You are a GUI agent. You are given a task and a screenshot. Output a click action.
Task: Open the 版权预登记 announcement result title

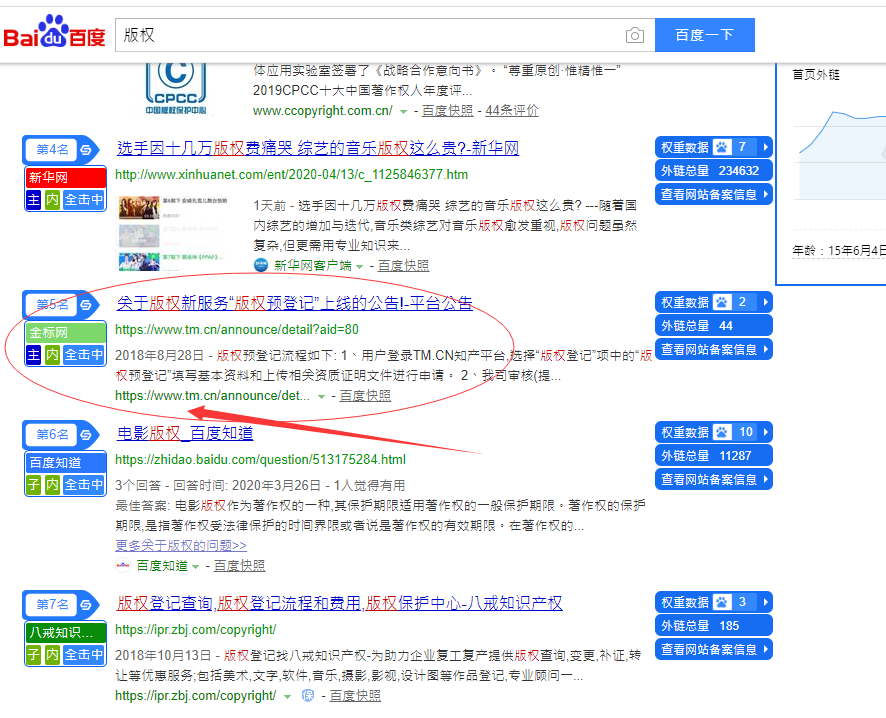(x=295, y=303)
